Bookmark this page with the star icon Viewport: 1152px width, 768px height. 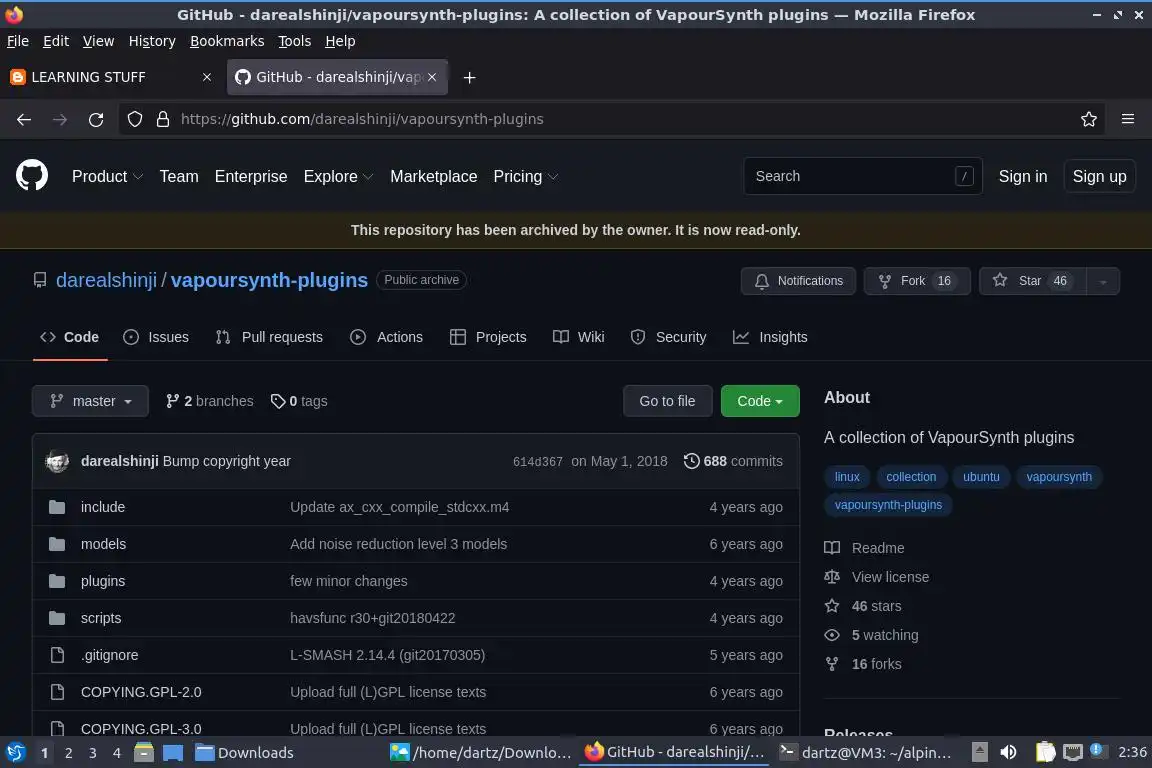click(1089, 119)
